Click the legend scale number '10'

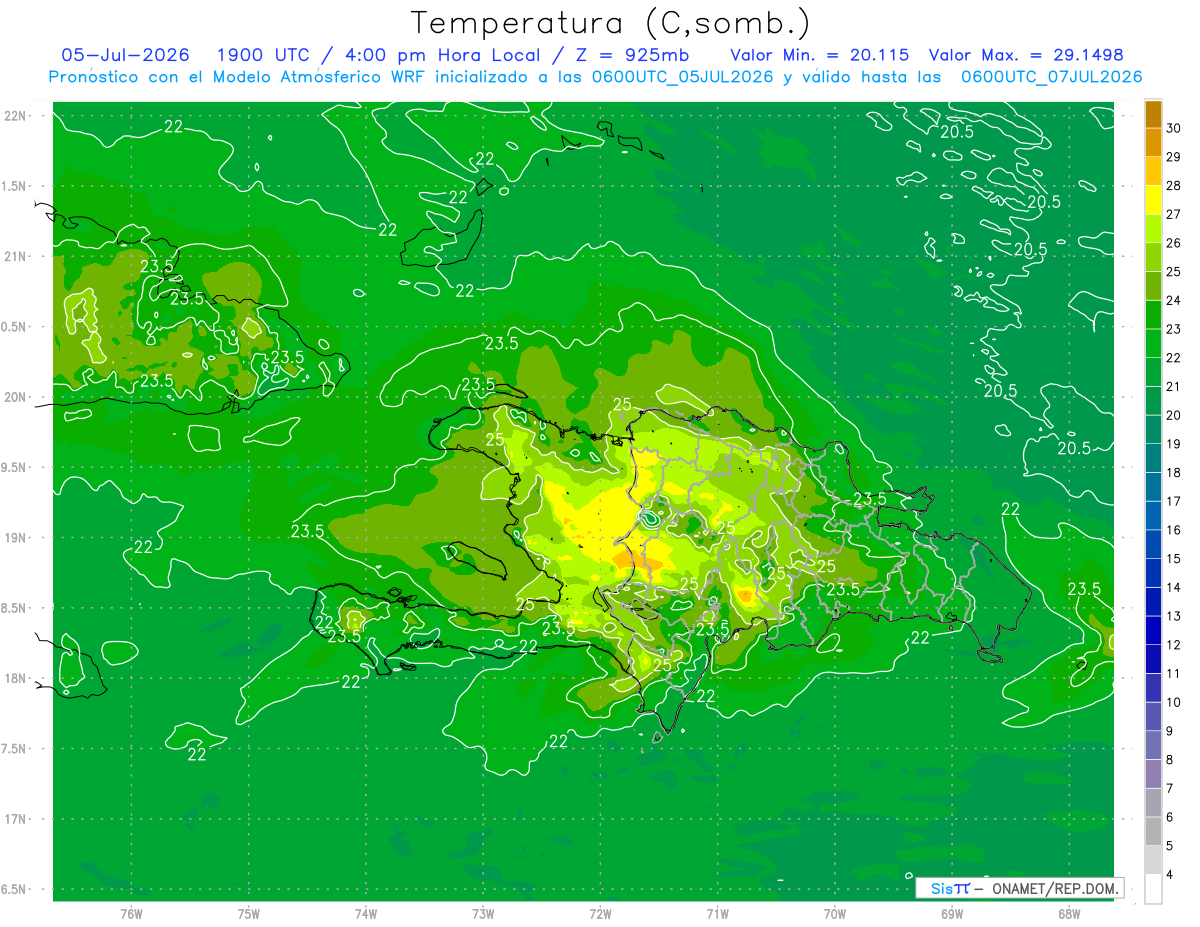(1174, 702)
